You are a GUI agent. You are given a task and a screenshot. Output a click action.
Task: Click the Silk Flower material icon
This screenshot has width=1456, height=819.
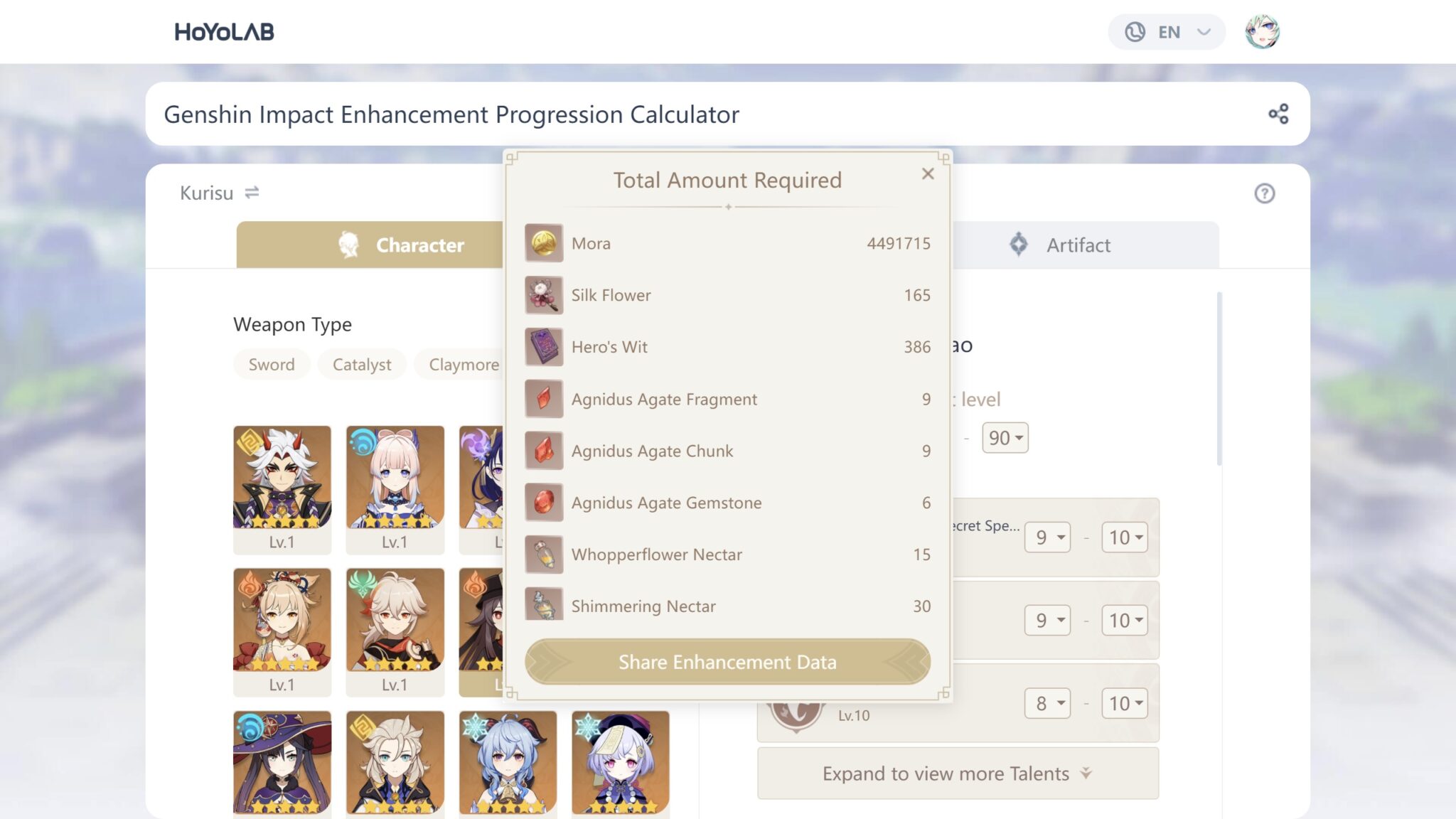(543, 295)
